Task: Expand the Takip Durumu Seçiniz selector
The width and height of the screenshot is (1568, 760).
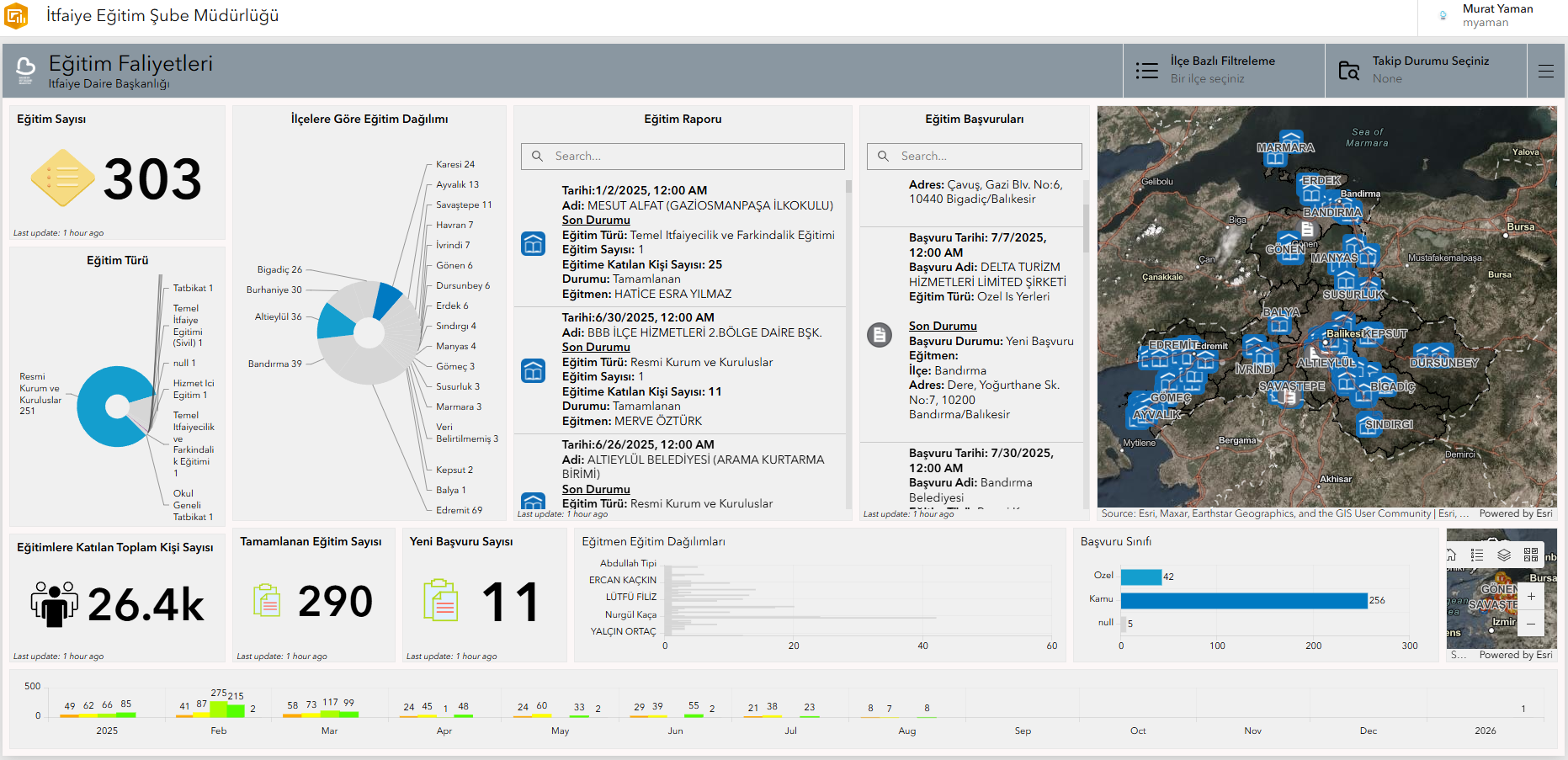Action: (1426, 71)
